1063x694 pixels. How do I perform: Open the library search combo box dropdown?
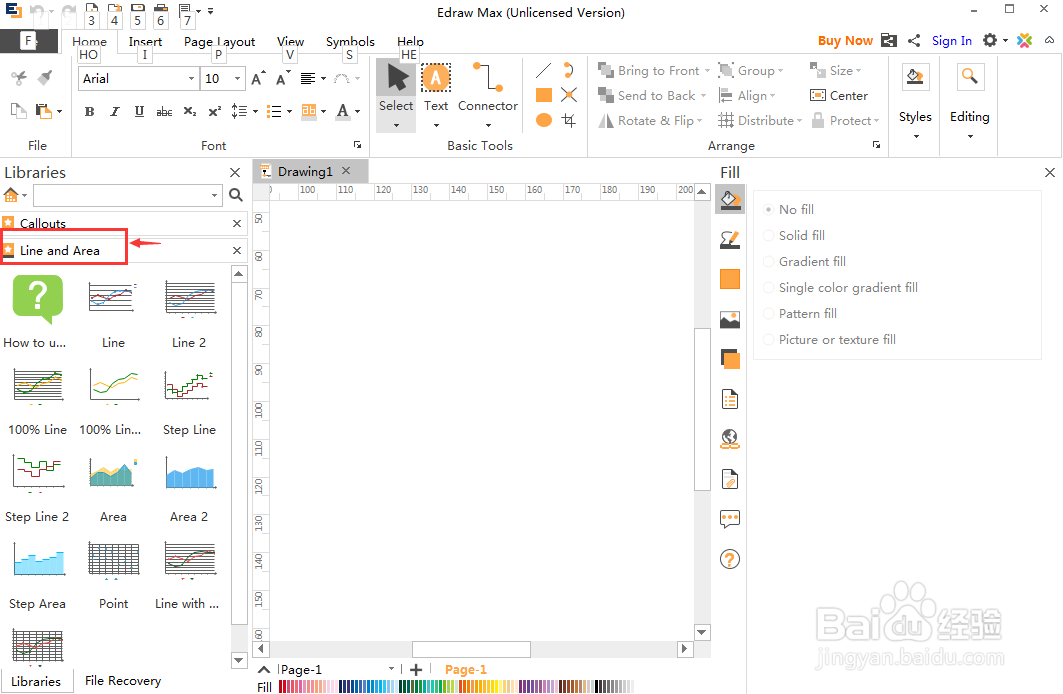pyautogui.click(x=214, y=195)
